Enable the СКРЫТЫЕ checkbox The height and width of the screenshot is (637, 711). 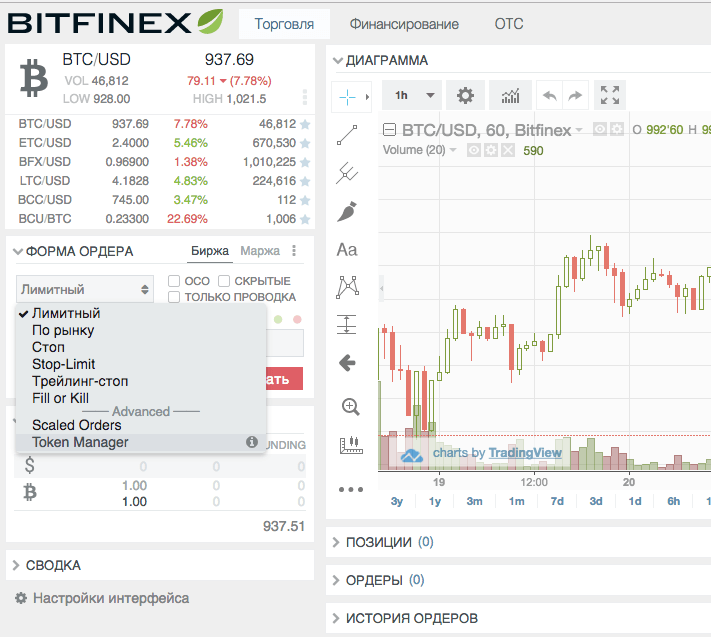224,281
